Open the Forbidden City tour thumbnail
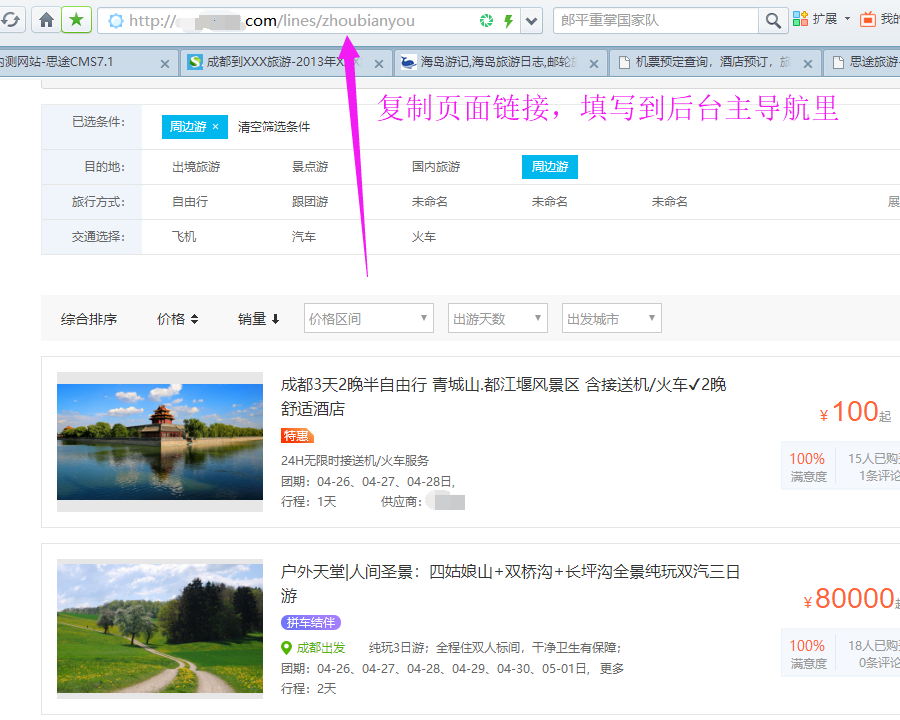This screenshot has width=900, height=720. (x=160, y=441)
